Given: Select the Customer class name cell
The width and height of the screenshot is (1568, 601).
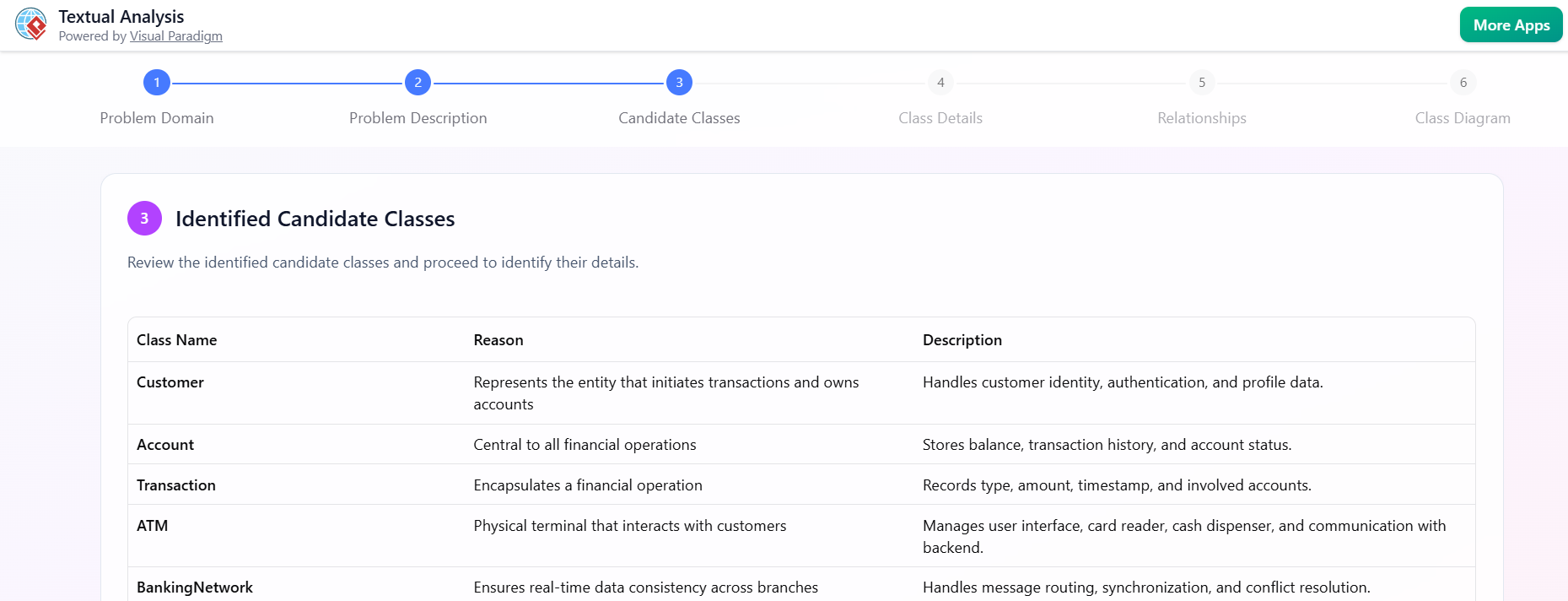Looking at the screenshot, I should (170, 382).
